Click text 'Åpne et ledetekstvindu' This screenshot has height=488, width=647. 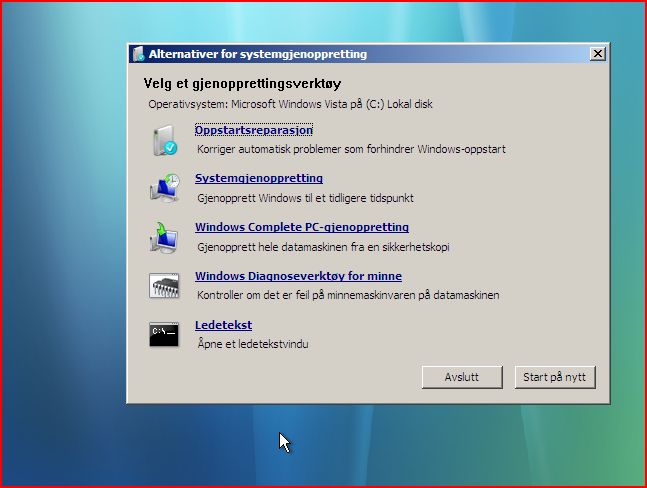click(253, 344)
